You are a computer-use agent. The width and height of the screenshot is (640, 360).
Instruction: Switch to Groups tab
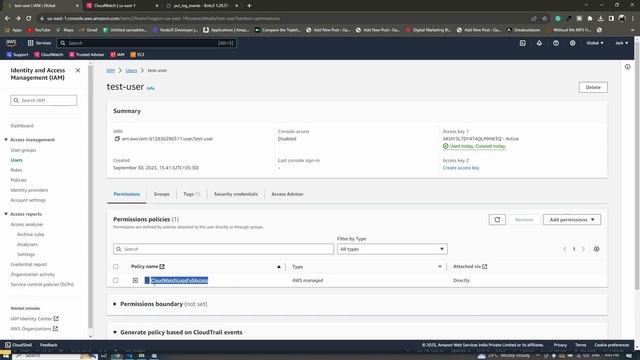coord(162,194)
